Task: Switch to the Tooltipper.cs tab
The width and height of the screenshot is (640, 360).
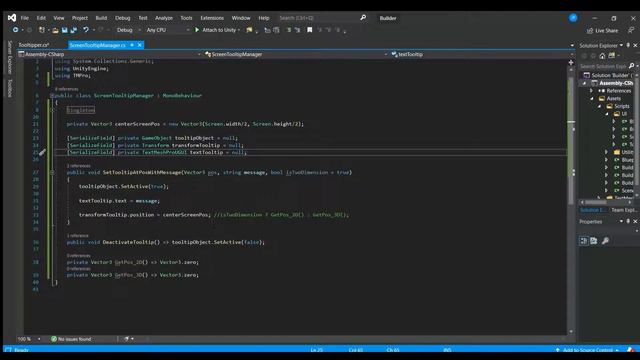Action: pos(34,45)
